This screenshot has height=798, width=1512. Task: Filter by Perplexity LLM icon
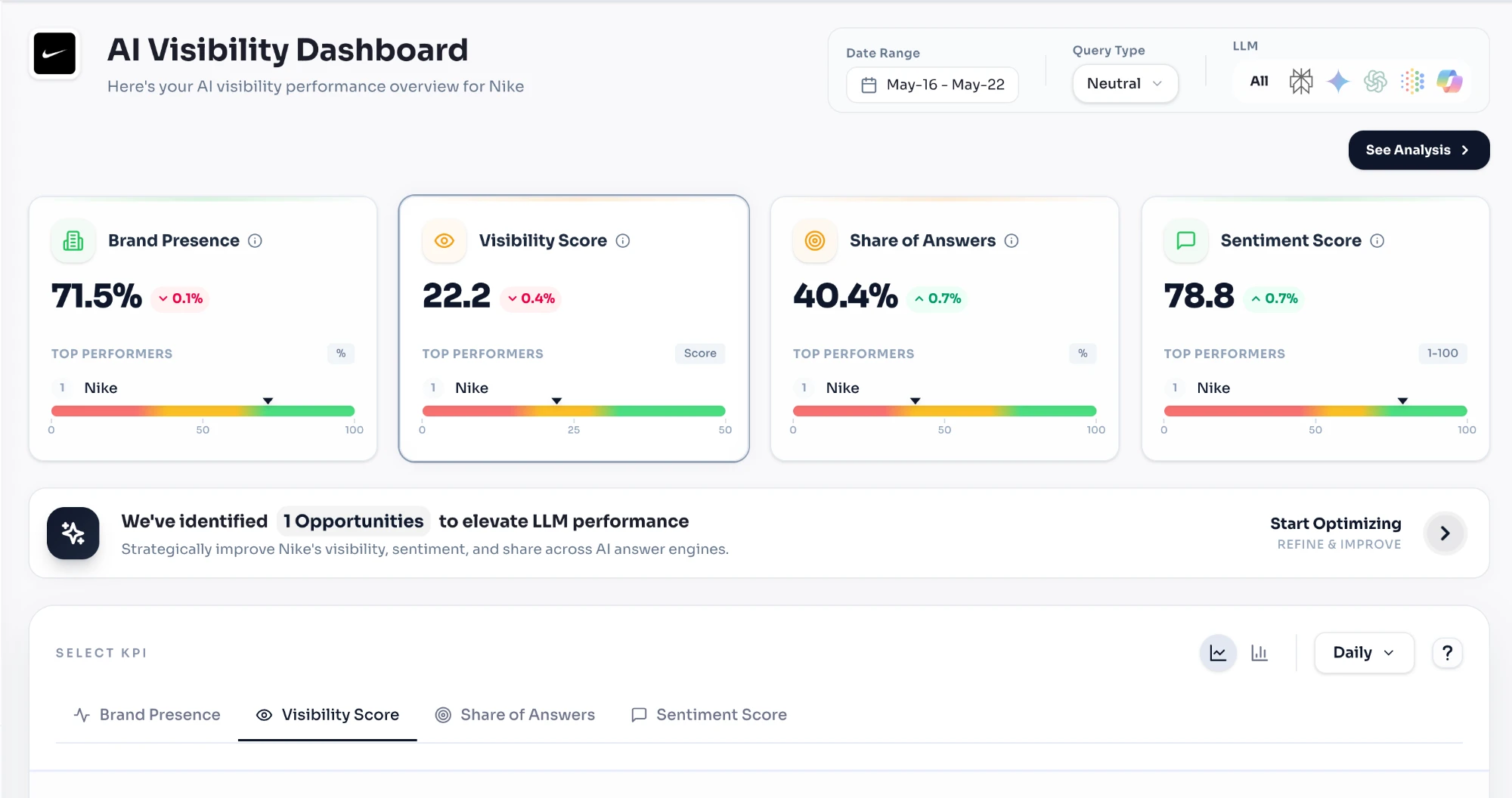(x=1301, y=82)
